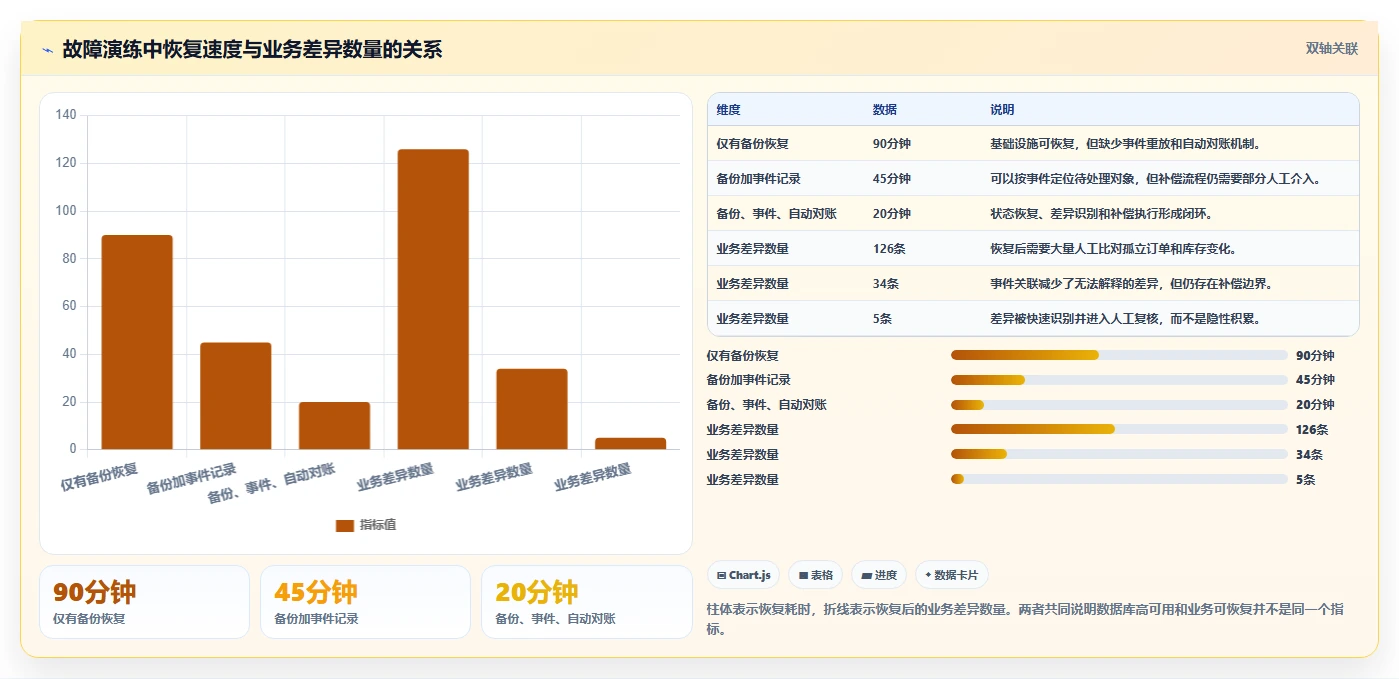Viewport: 1399px width, 679px height.
Task: Click the 90分钟 progress value
Action: click(1315, 355)
